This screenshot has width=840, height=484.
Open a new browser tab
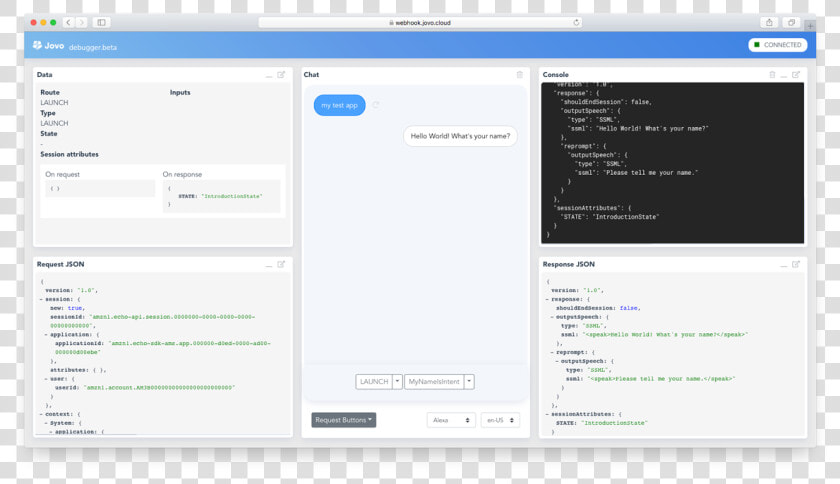[810, 26]
